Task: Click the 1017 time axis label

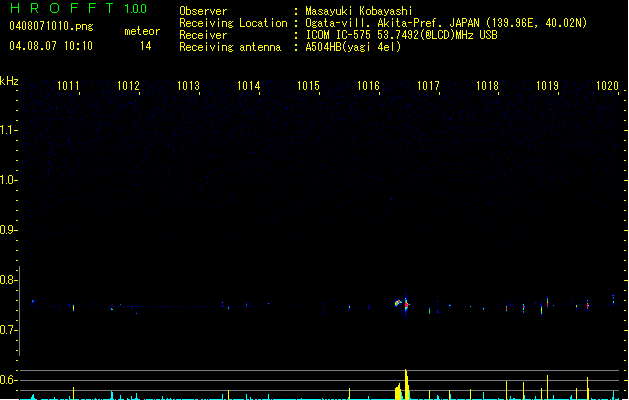Action: pyautogui.click(x=428, y=85)
